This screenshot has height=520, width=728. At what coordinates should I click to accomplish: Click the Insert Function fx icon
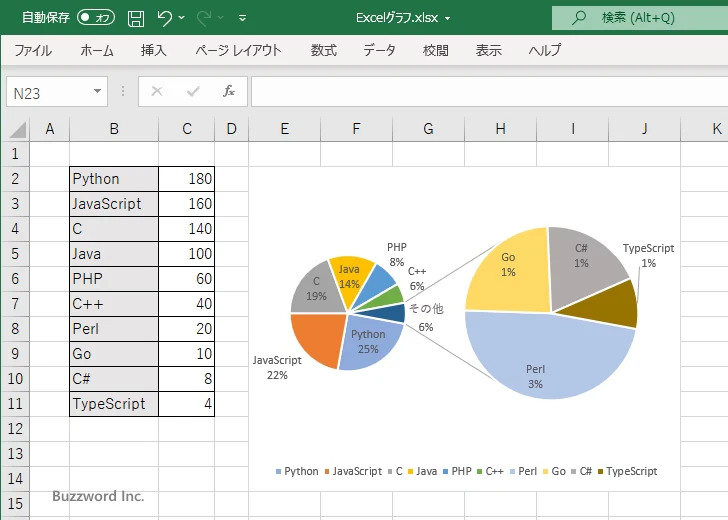[x=229, y=91]
